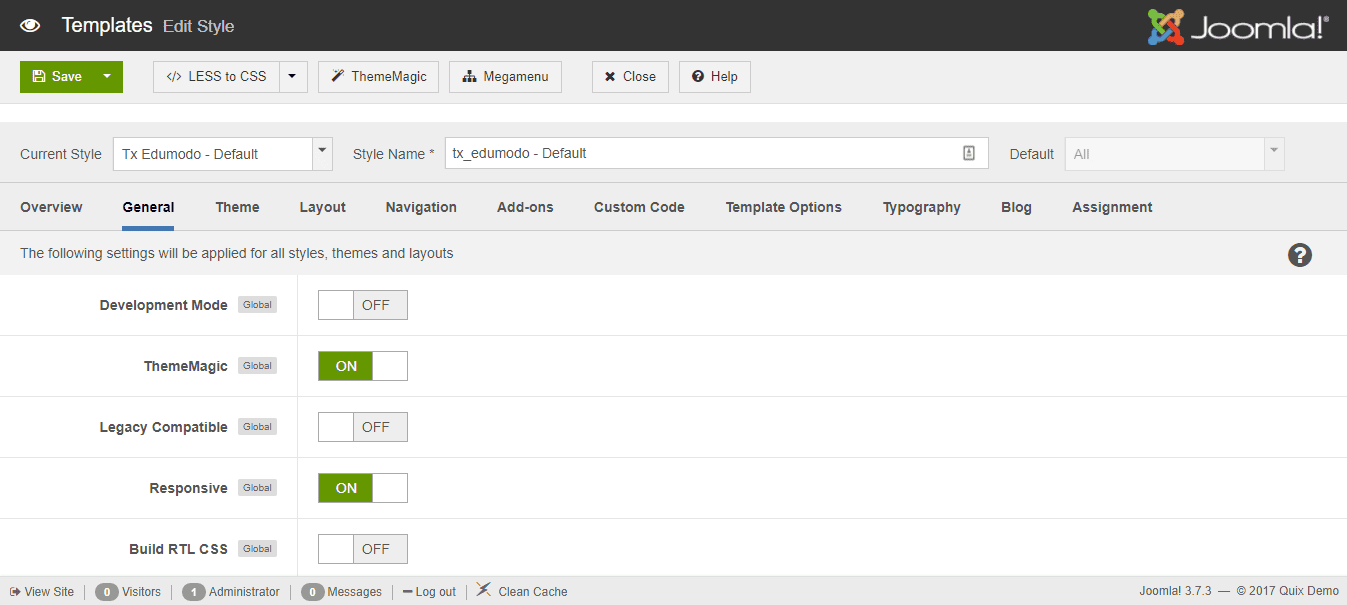Switch to the Typography tab
Image resolution: width=1347 pixels, height=605 pixels.
pos(921,207)
